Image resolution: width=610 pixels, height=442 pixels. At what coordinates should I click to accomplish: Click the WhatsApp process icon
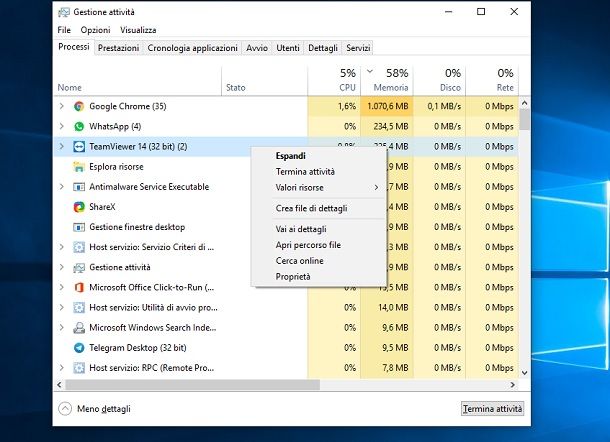pos(79,126)
